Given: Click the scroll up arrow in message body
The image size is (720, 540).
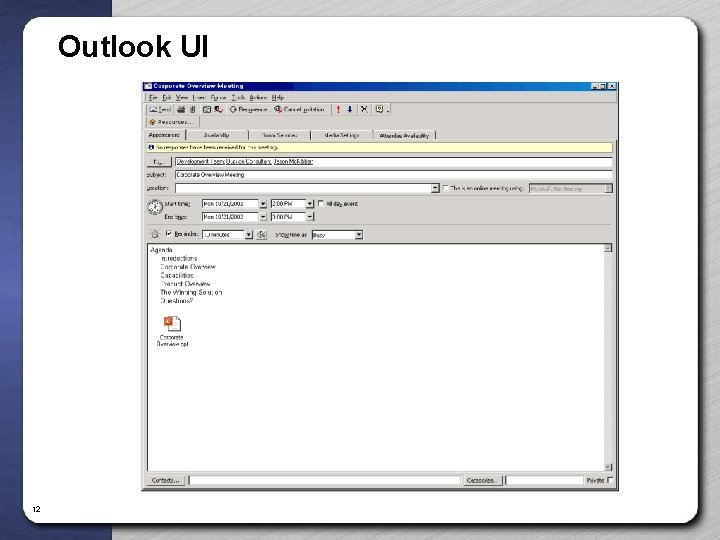Looking at the screenshot, I should 608,248.
